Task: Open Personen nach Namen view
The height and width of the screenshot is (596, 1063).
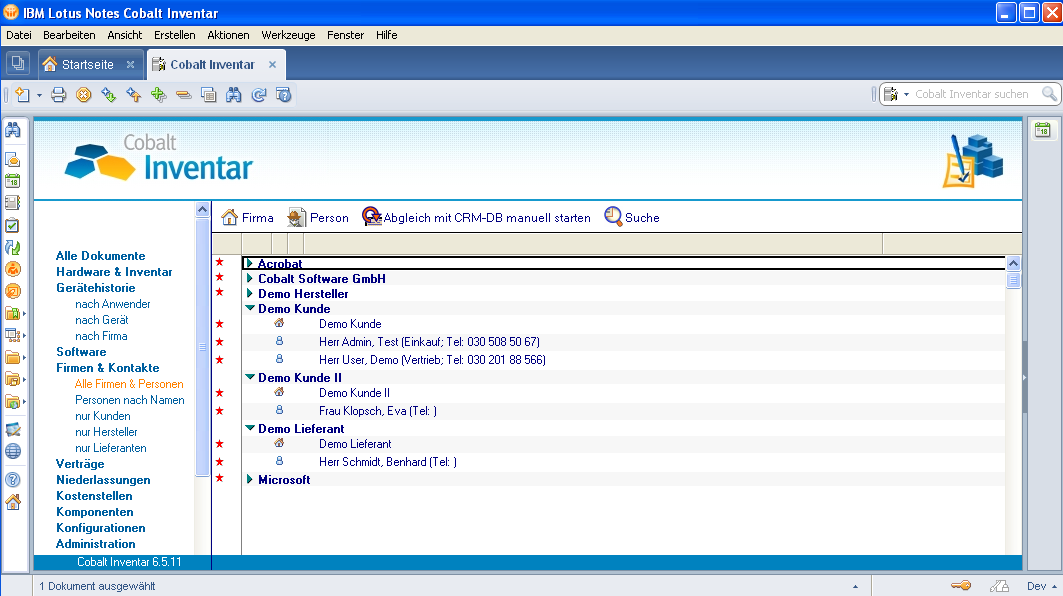Action: point(129,400)
